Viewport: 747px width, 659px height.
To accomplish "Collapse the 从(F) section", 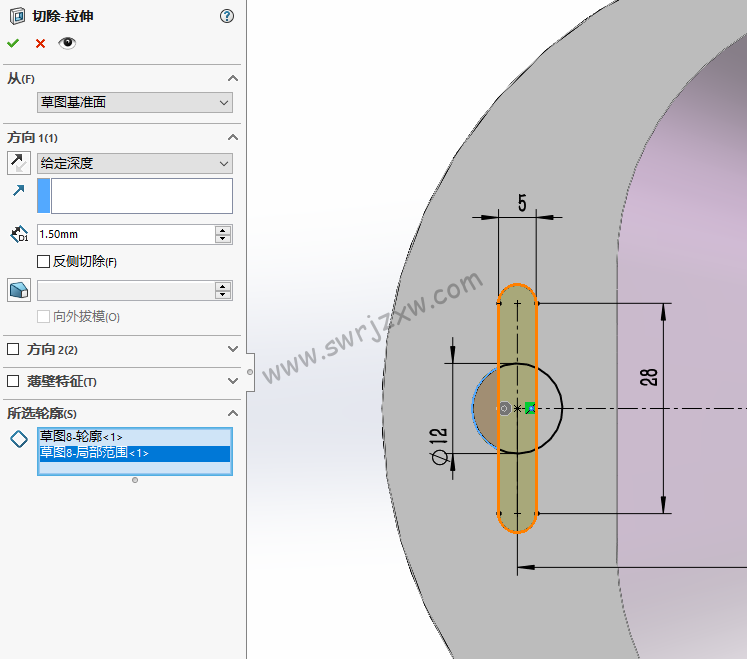I will pos(232,78).
